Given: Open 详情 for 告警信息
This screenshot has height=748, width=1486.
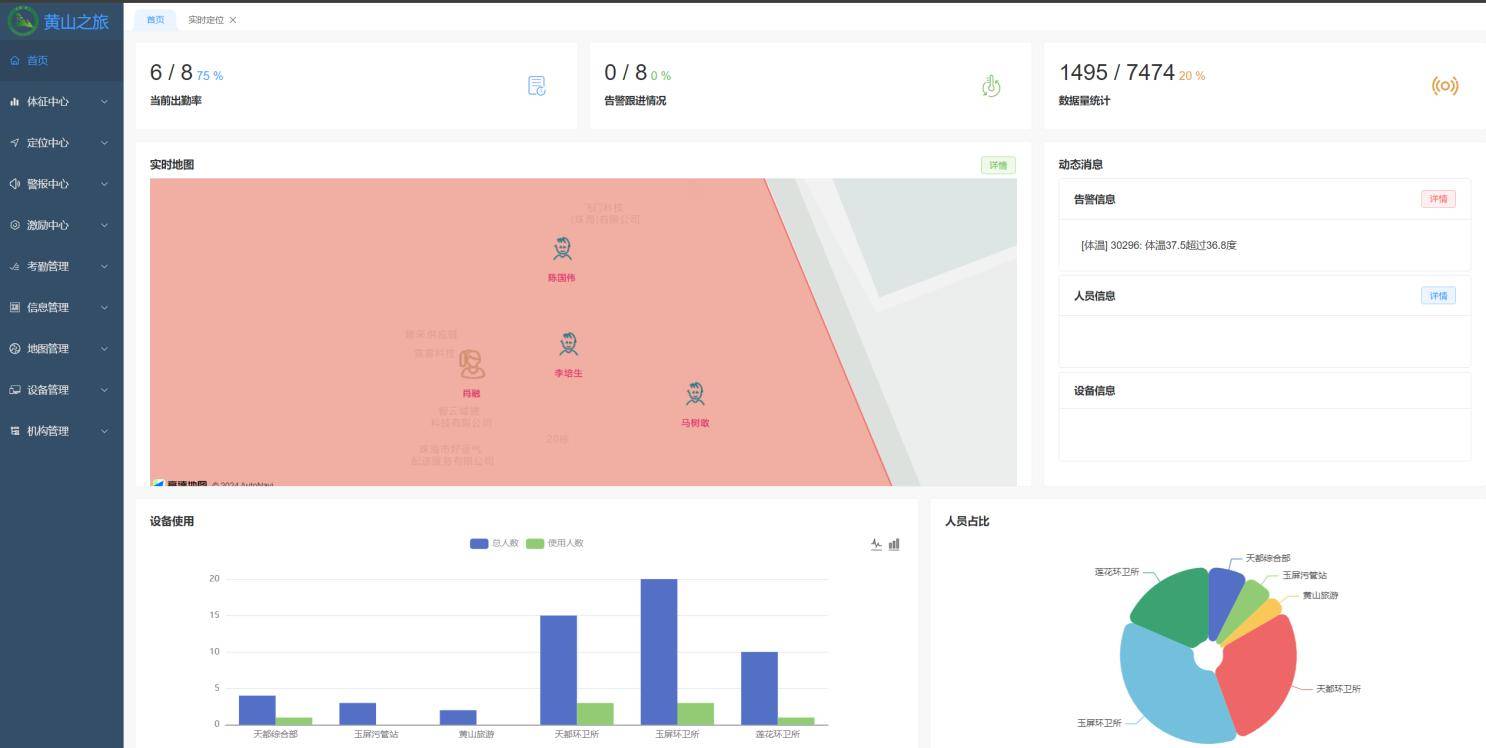Looking at the screenshot, I should [1437, 199].
